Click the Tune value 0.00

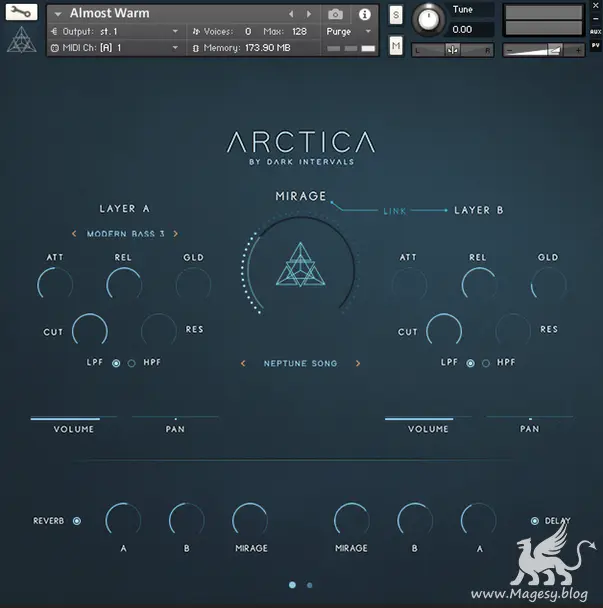coord(462,29)
